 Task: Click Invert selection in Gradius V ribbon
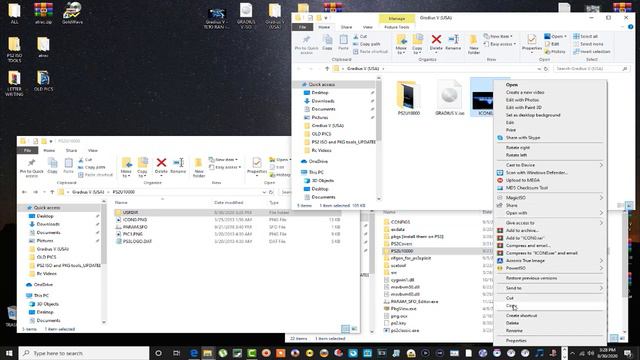(x=592, y=51)
